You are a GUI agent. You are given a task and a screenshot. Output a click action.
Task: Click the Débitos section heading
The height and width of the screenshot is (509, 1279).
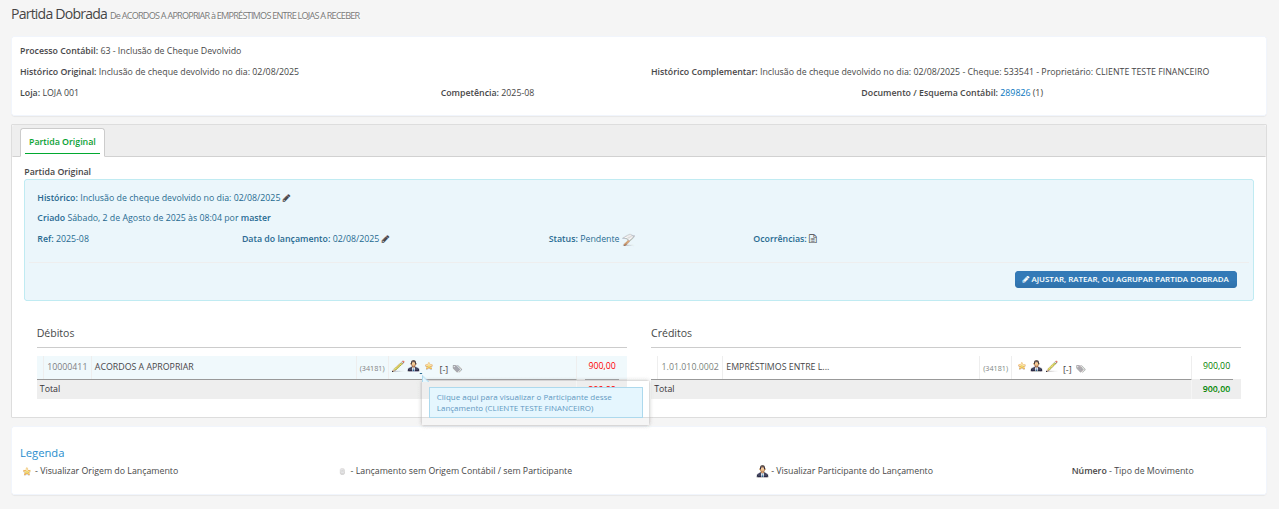coord(56,333)
